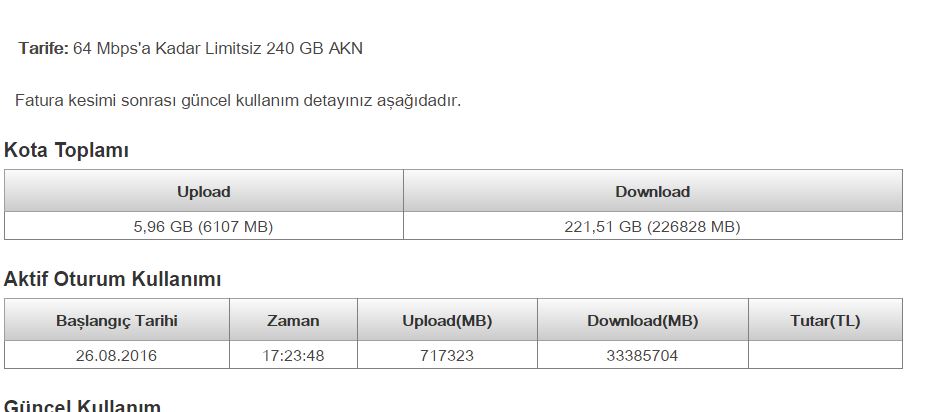Click the bold Tarife label
The height and width of the screenshot is (412, 928).
[43, 48]
